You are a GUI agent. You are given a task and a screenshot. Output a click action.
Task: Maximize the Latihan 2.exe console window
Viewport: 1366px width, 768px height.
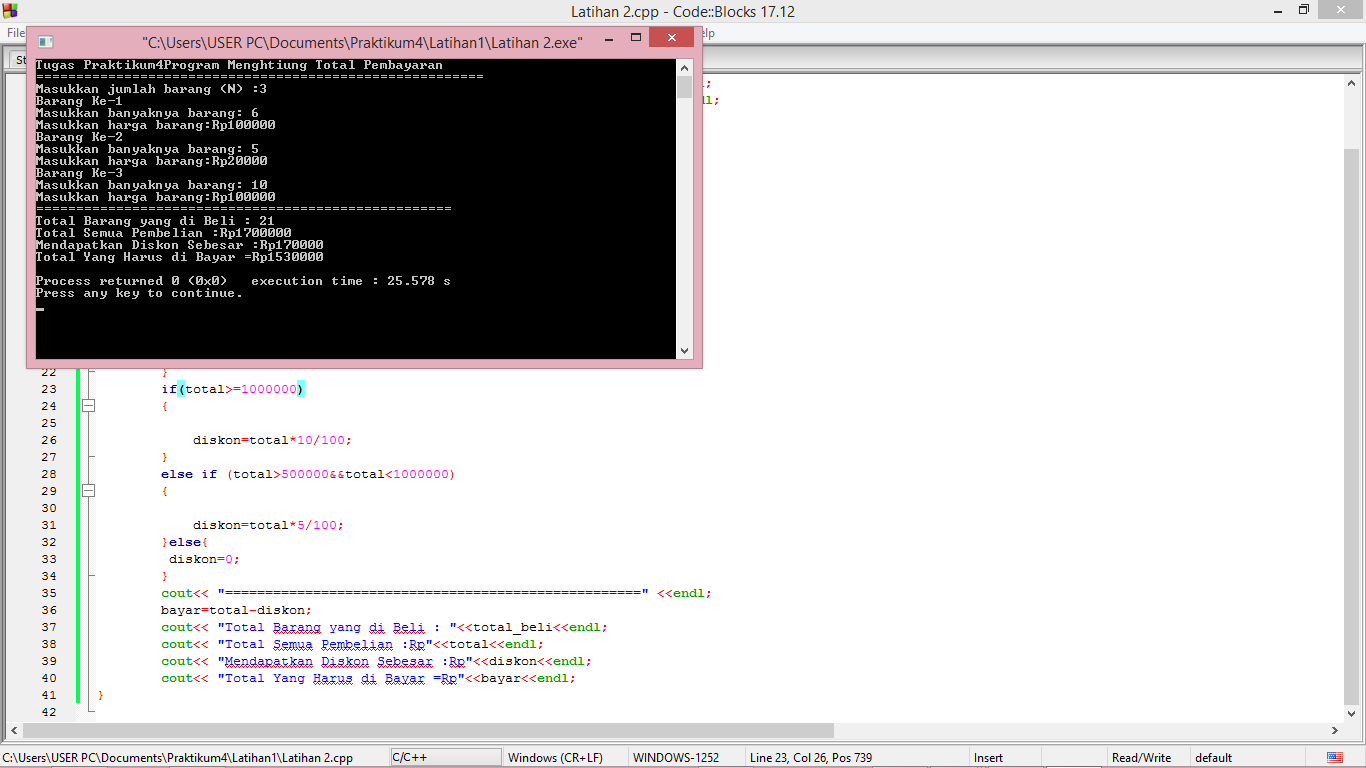pyautogui.click(x=635, y=38)
